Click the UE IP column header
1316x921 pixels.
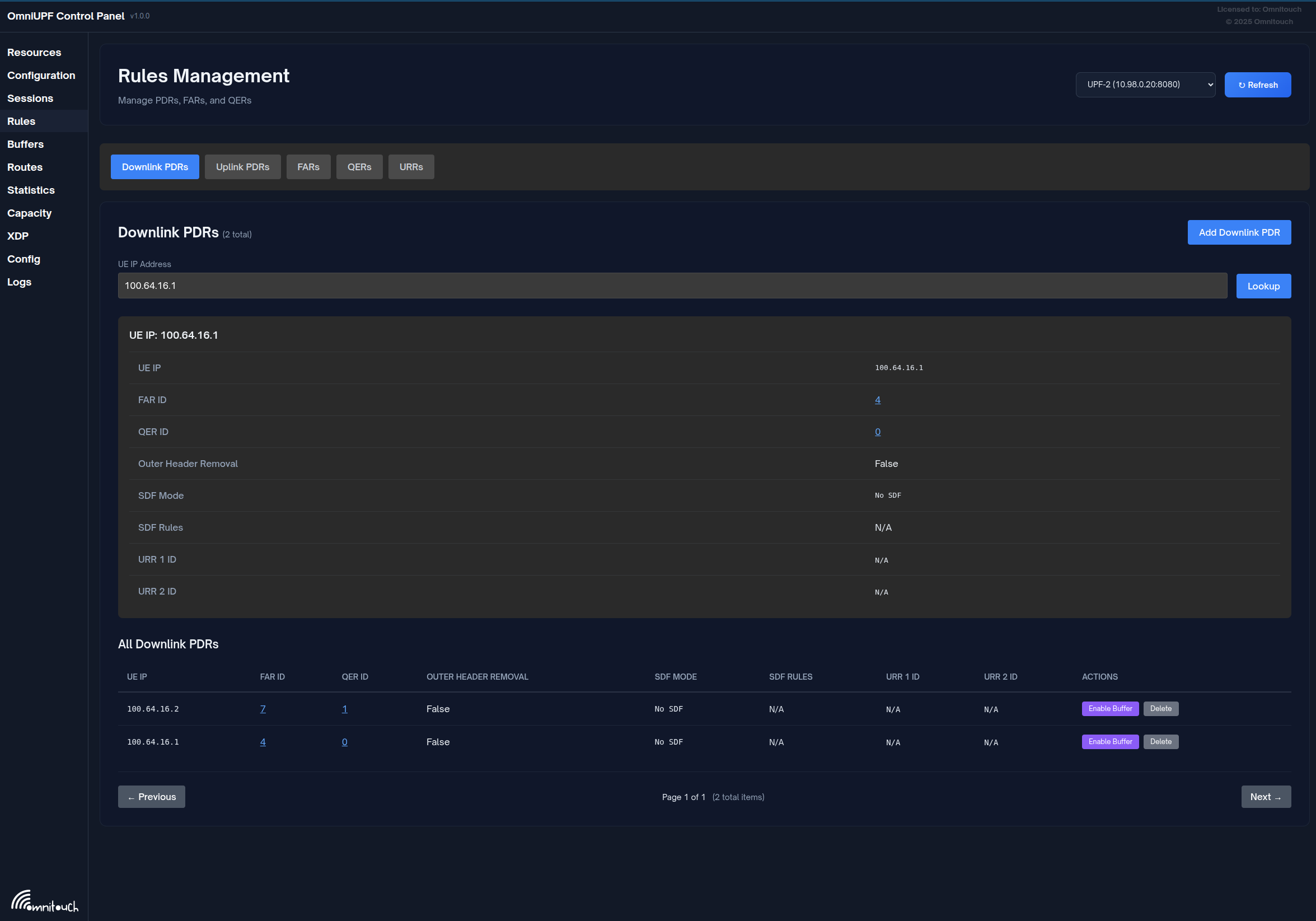137,677
